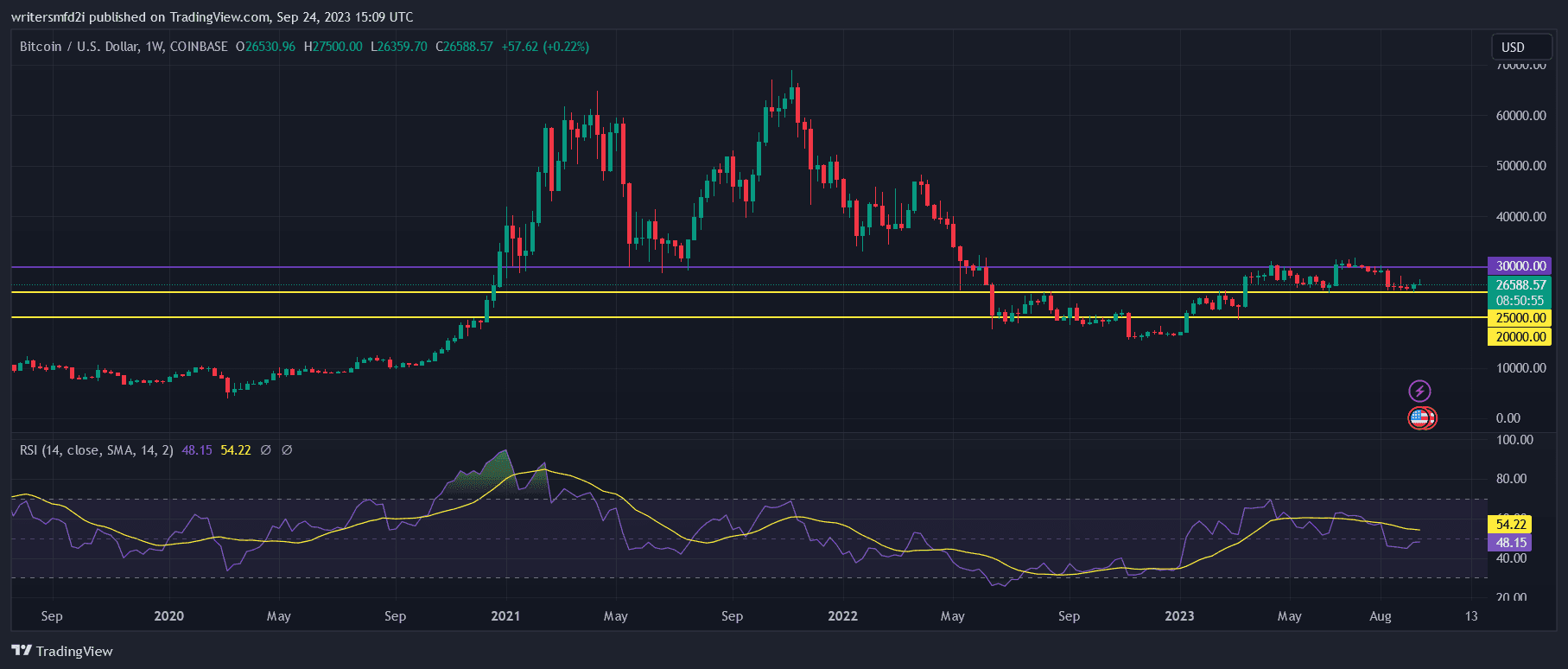
Task: Click the 2020 marker on time axis
Action: point(168,616)
